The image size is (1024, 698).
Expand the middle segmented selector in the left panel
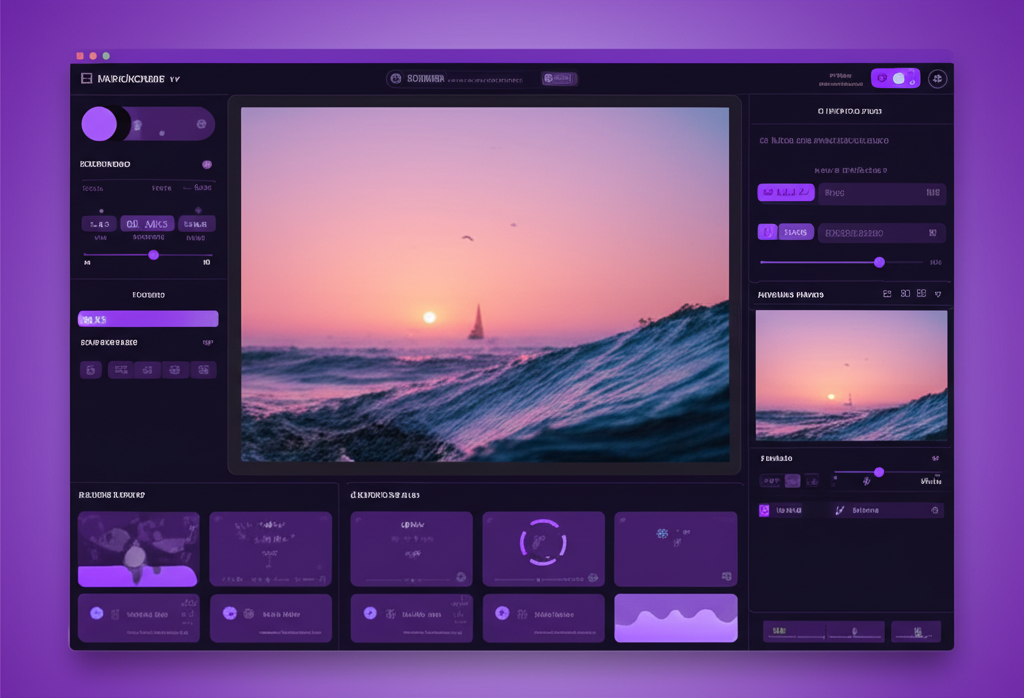147,223
